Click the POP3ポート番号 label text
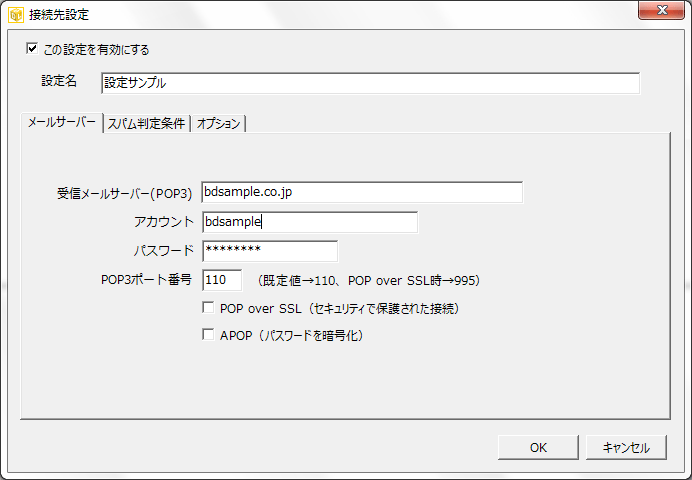The image size is (692, 480). pos(147,280)
